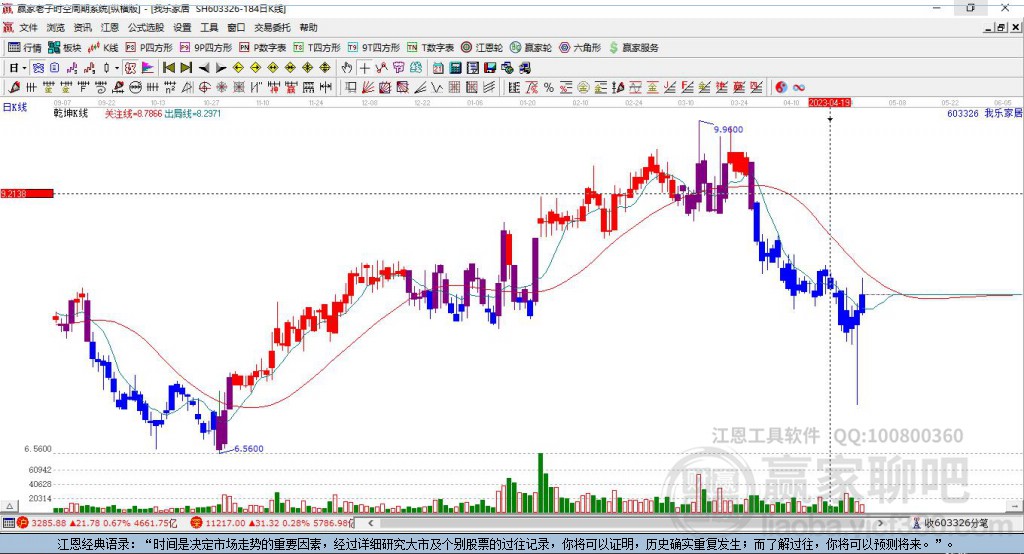
Task: Open the 资讯 menu
Action: (82, 27)
